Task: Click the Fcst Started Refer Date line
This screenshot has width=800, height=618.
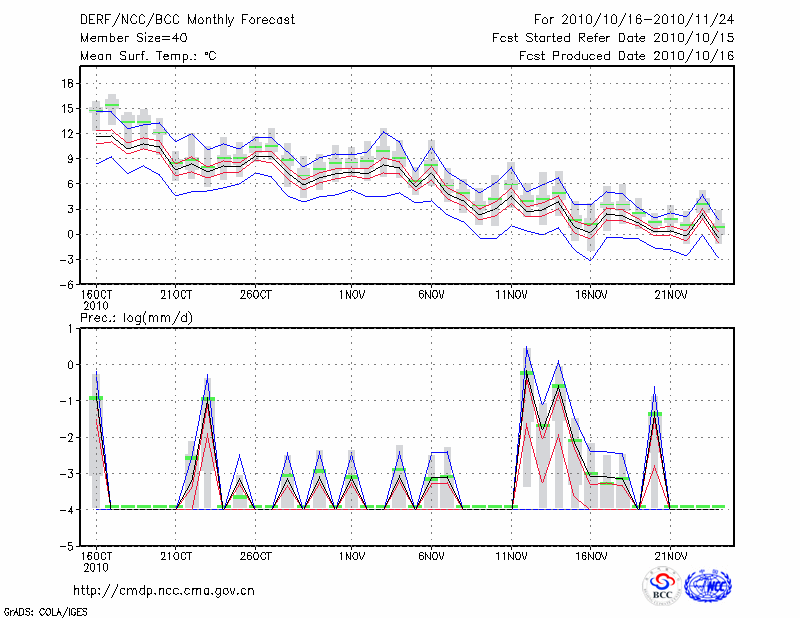Action: (x=613, y=38)
